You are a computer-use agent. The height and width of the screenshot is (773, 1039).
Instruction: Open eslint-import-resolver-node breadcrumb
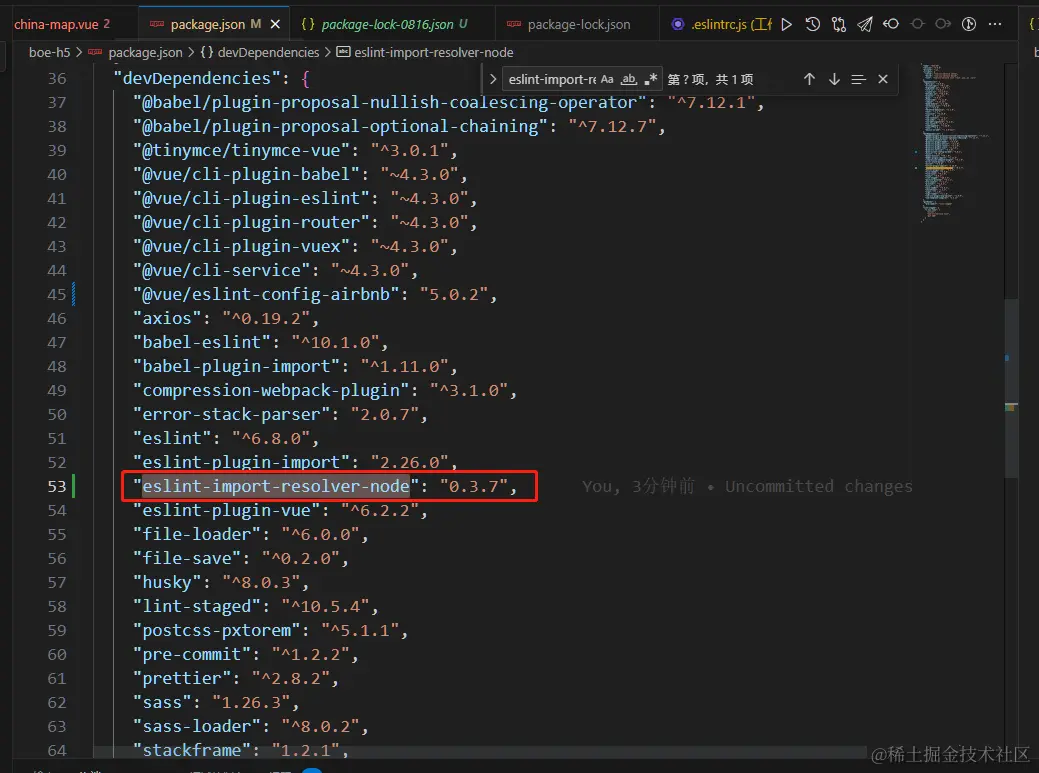point(433,52)
